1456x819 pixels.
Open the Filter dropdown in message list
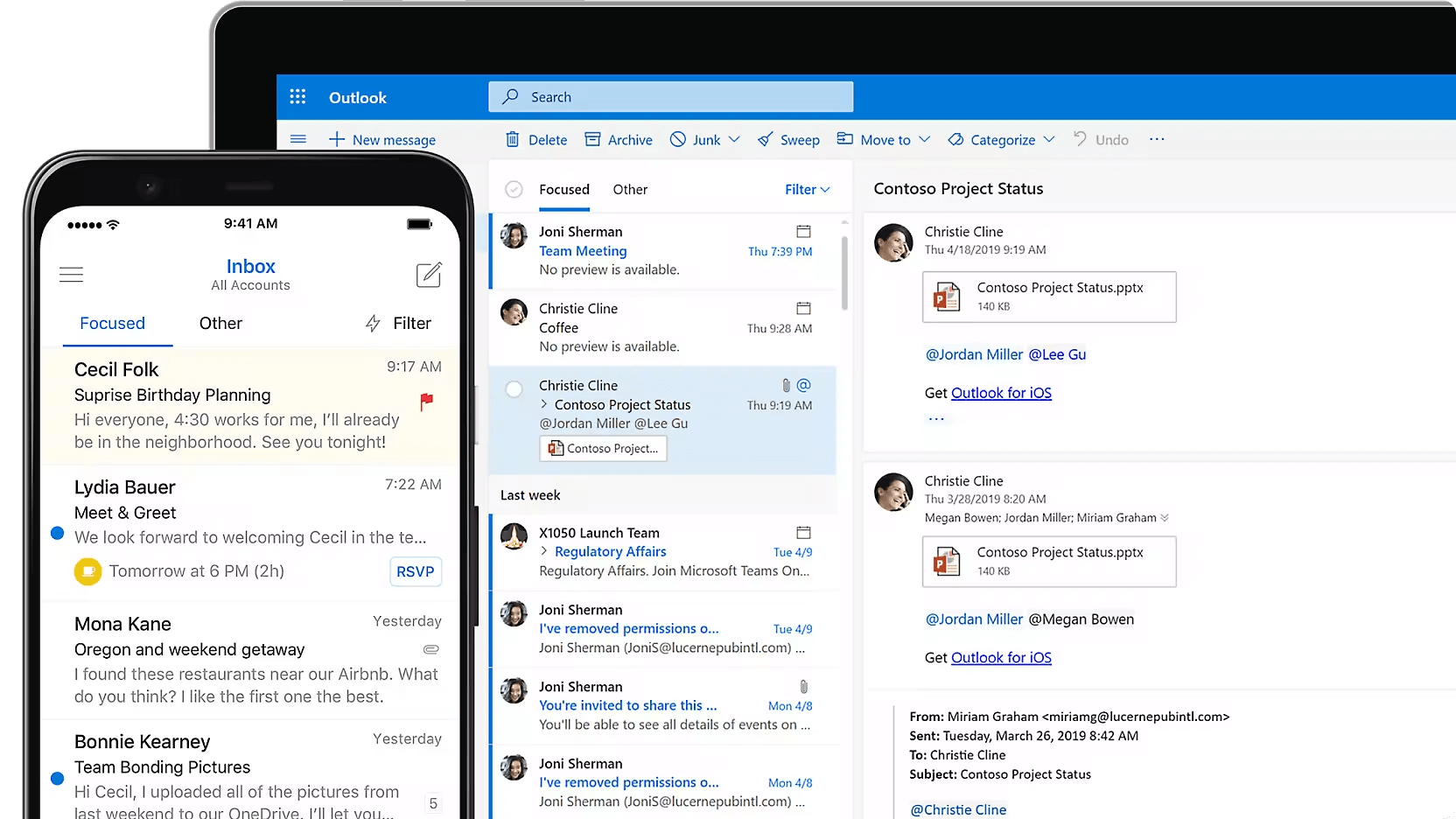click(807, 189)
